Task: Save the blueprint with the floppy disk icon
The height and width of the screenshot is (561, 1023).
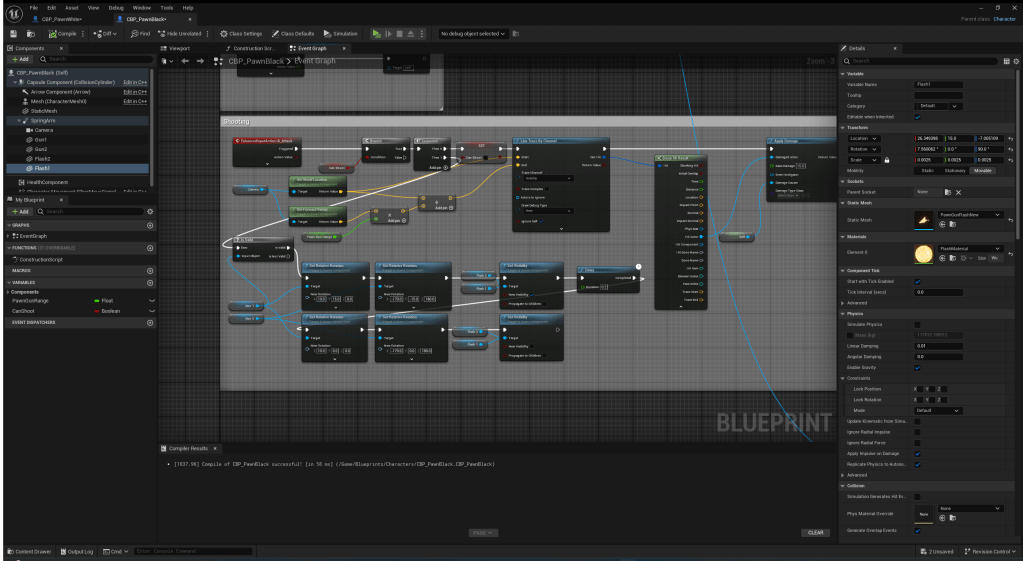Action: 14,33
